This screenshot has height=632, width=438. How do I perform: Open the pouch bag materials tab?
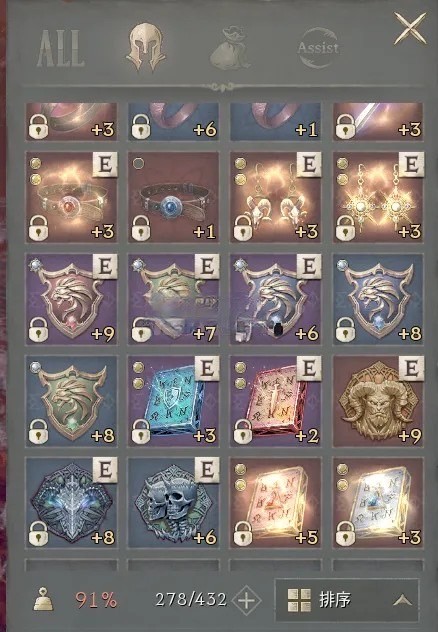230,48
